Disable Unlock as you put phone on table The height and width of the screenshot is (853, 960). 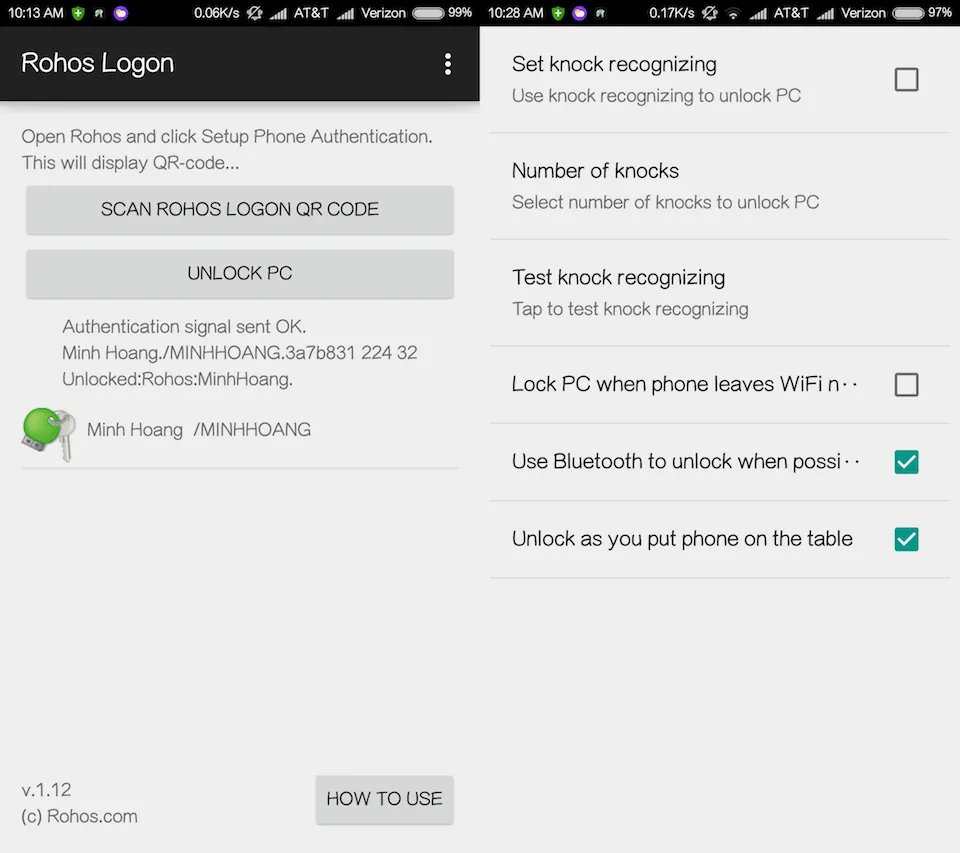906,539
